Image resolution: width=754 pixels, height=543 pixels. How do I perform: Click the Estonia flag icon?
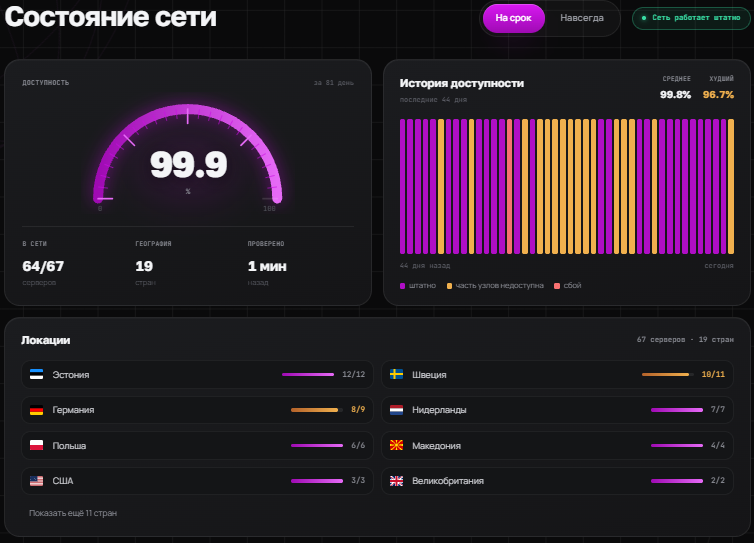coord(37,374)
